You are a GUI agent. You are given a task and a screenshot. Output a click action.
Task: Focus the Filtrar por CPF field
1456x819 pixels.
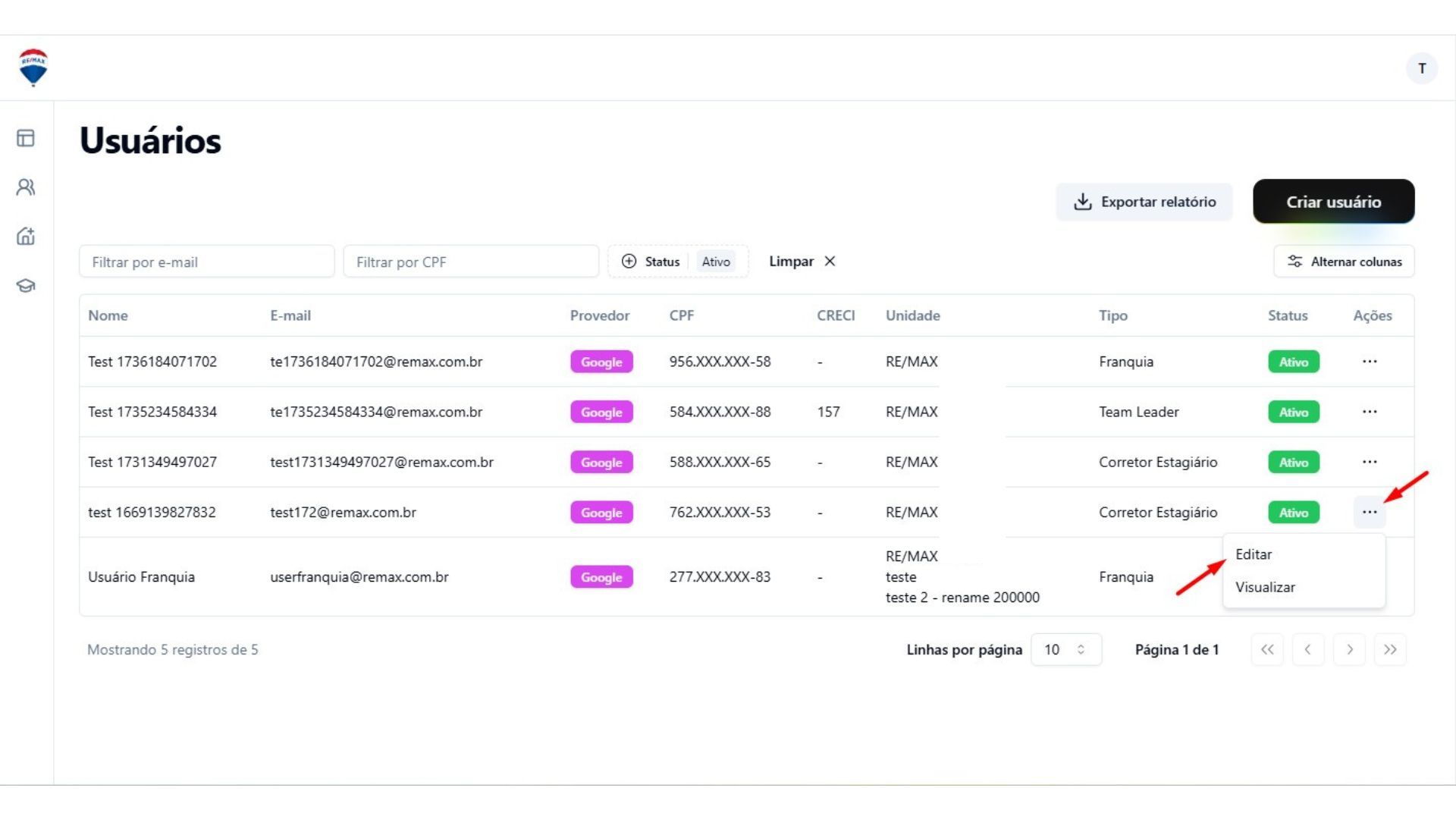coord(471,262)
